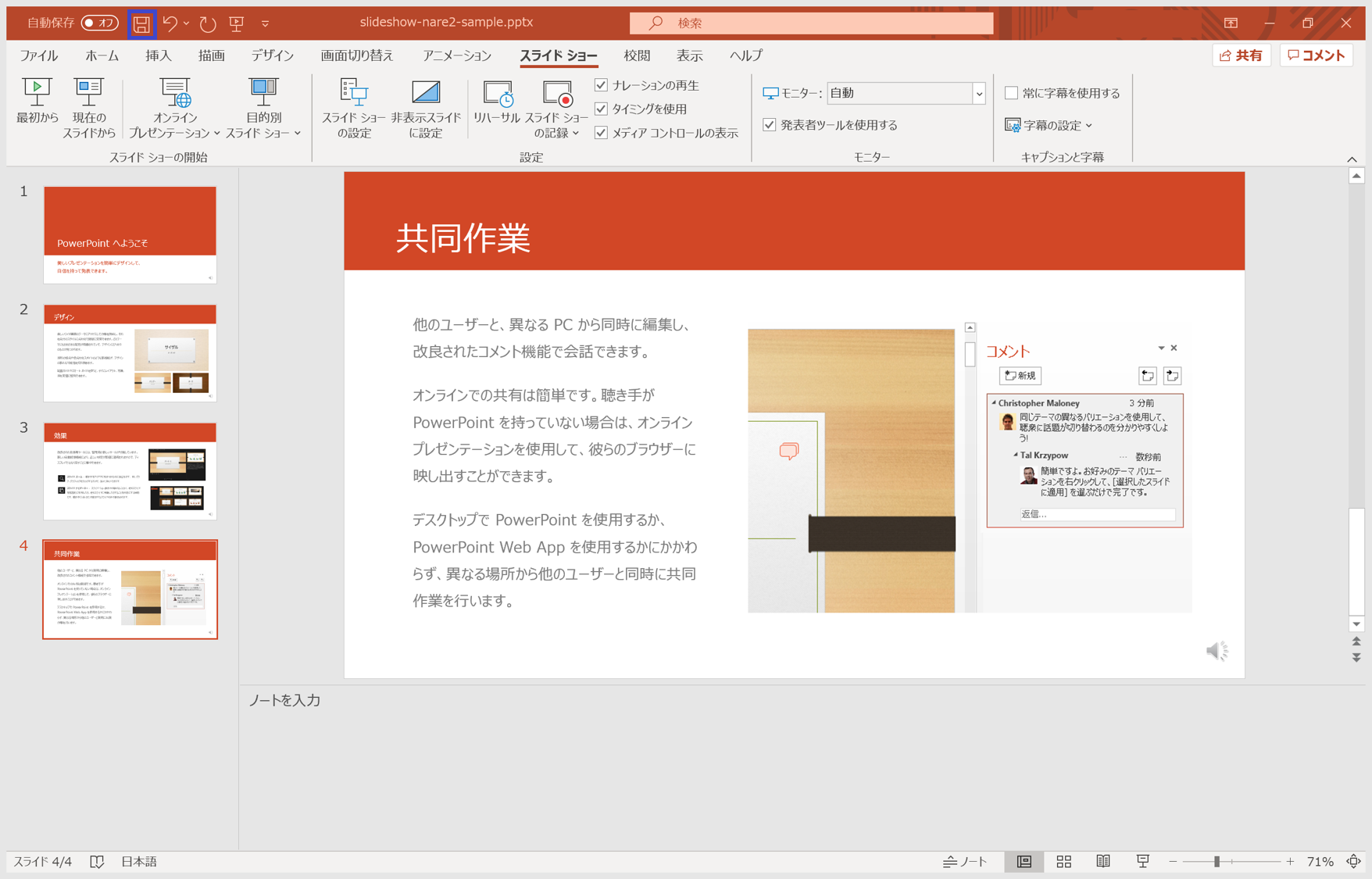
Task: Click the zoom slider handle
Action: (x=1217, y=861)
